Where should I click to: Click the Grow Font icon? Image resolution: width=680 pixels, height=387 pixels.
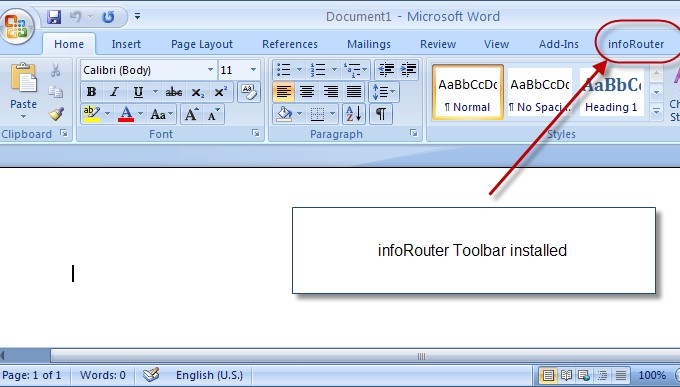[x=191, y=114]
